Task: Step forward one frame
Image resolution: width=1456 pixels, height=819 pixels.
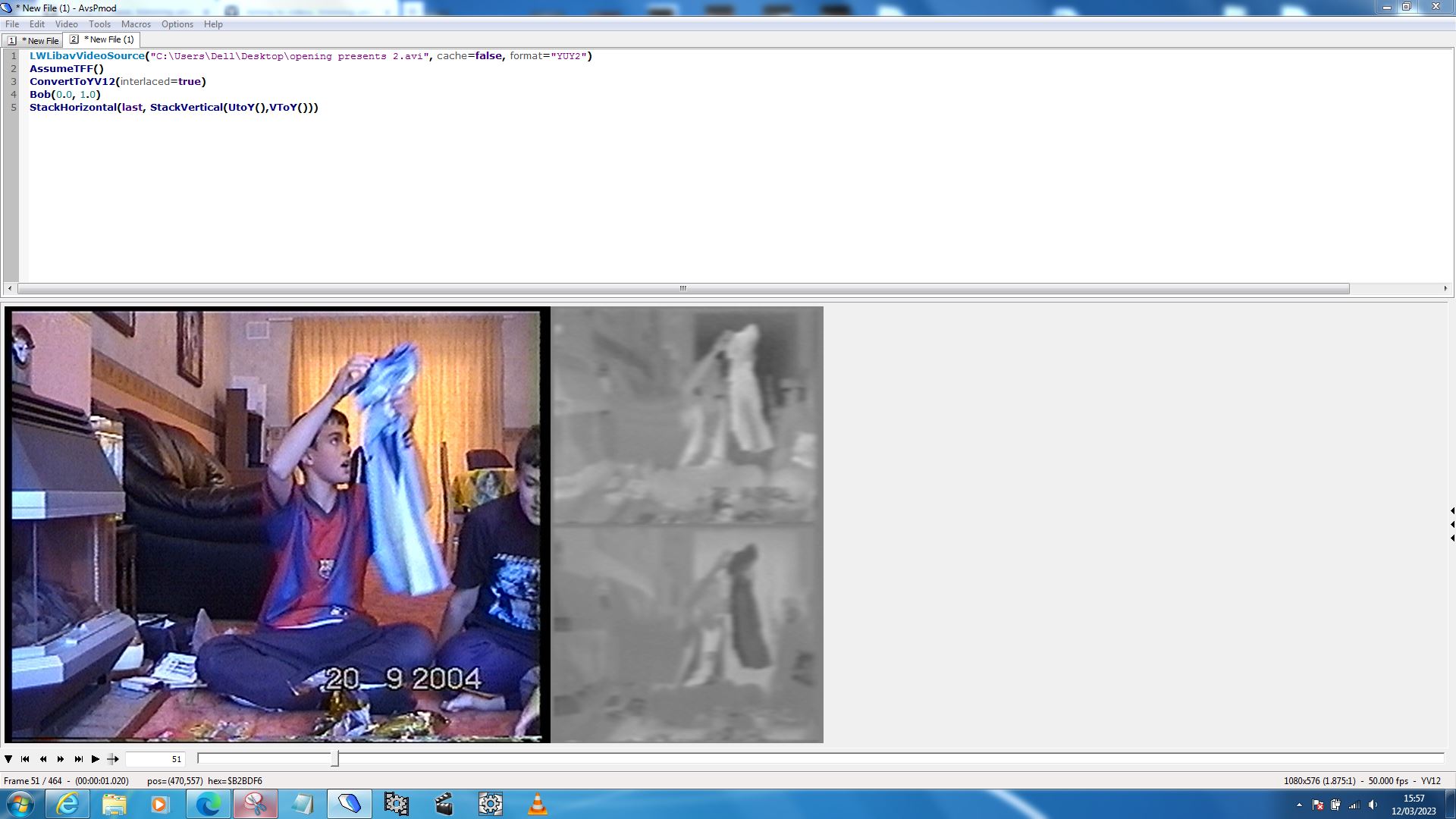Action: click(x=61, y=759)
